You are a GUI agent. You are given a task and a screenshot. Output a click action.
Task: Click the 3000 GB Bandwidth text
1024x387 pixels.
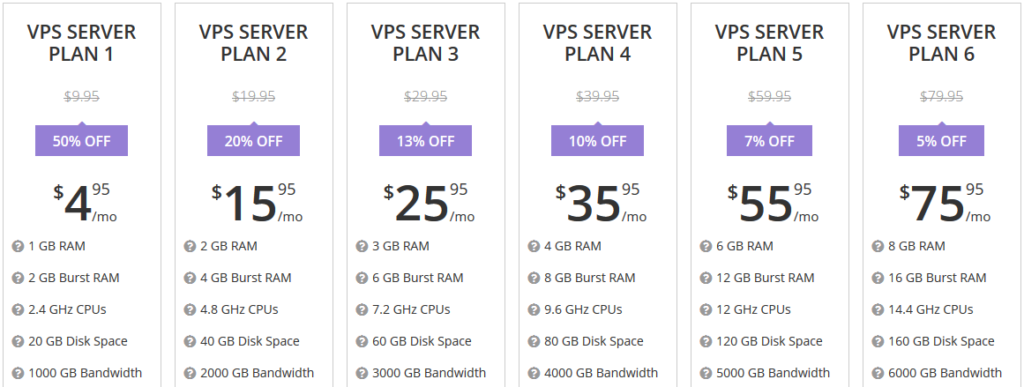(x=429, y=373)
